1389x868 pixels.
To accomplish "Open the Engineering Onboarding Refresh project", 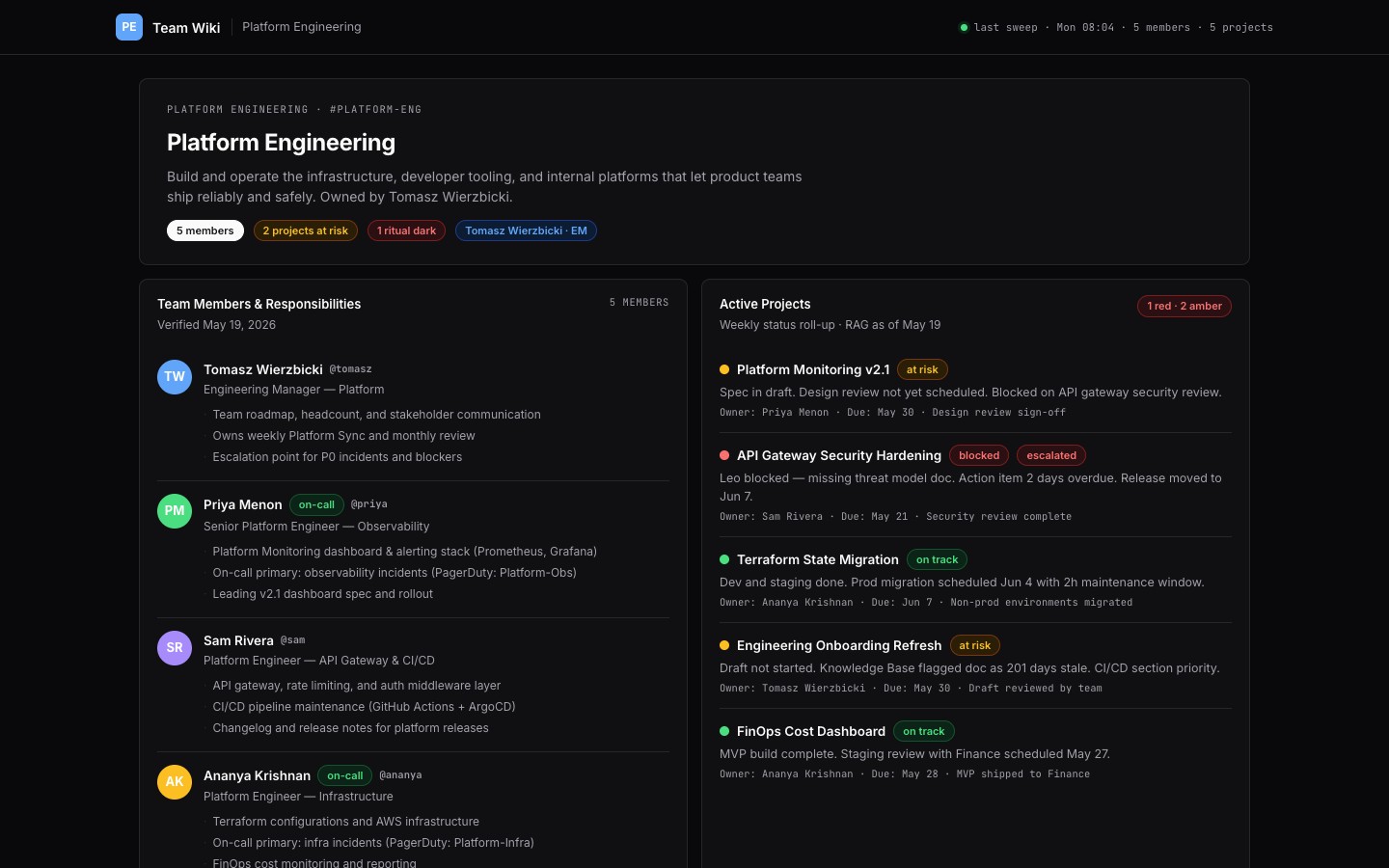I will [839, 645].
